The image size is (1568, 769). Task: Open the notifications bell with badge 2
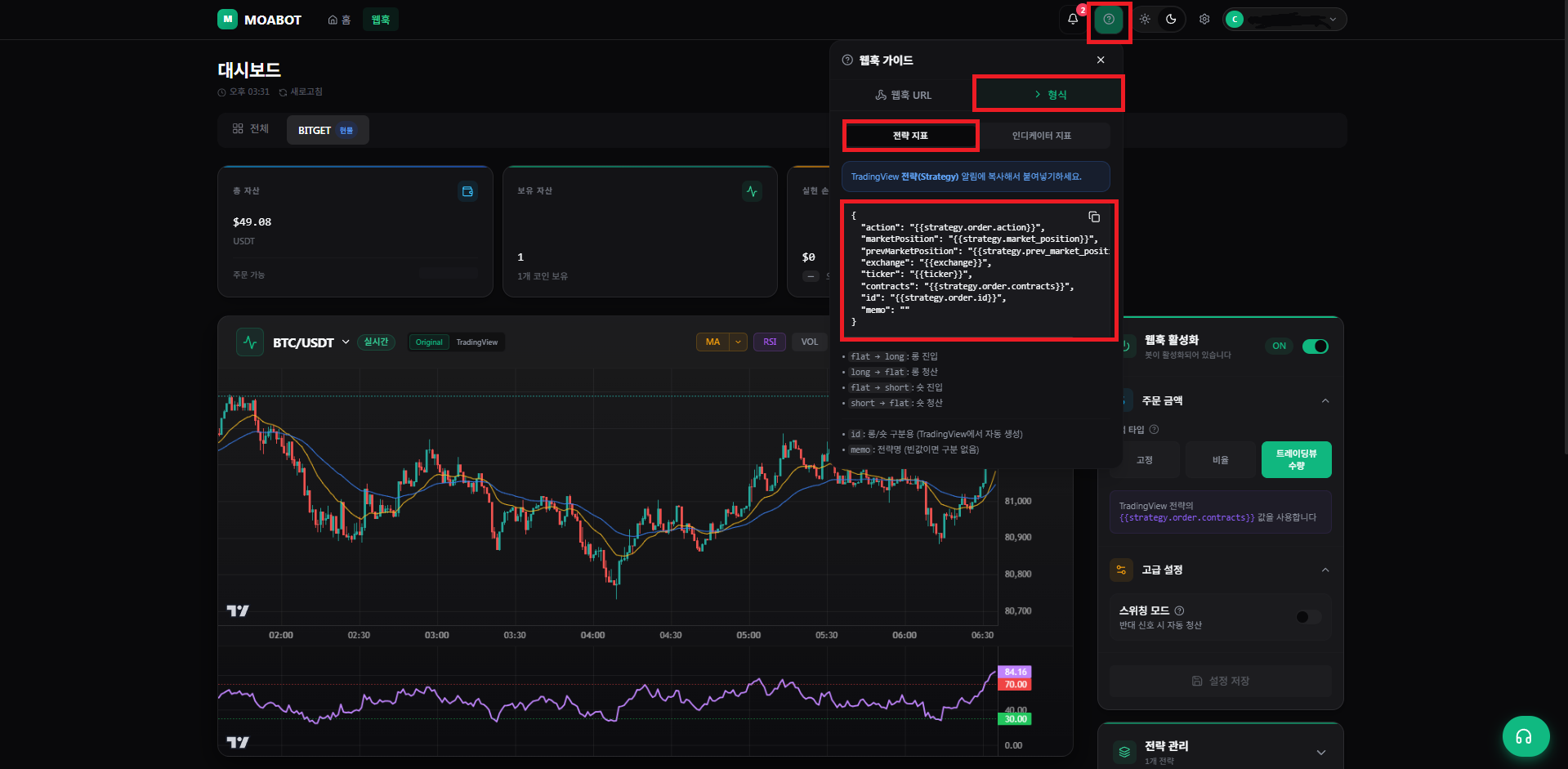(x=1073, y=19)
